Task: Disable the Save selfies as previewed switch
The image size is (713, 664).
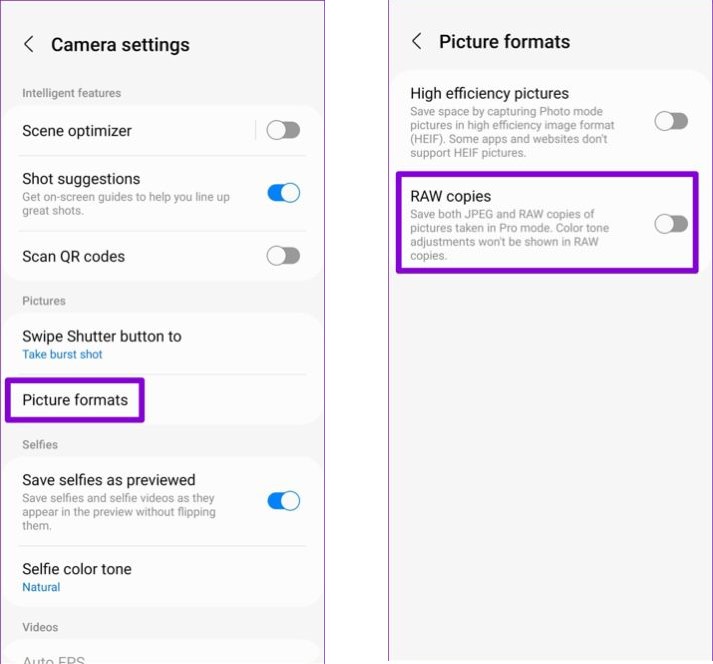Action: (x=283, y=501)
